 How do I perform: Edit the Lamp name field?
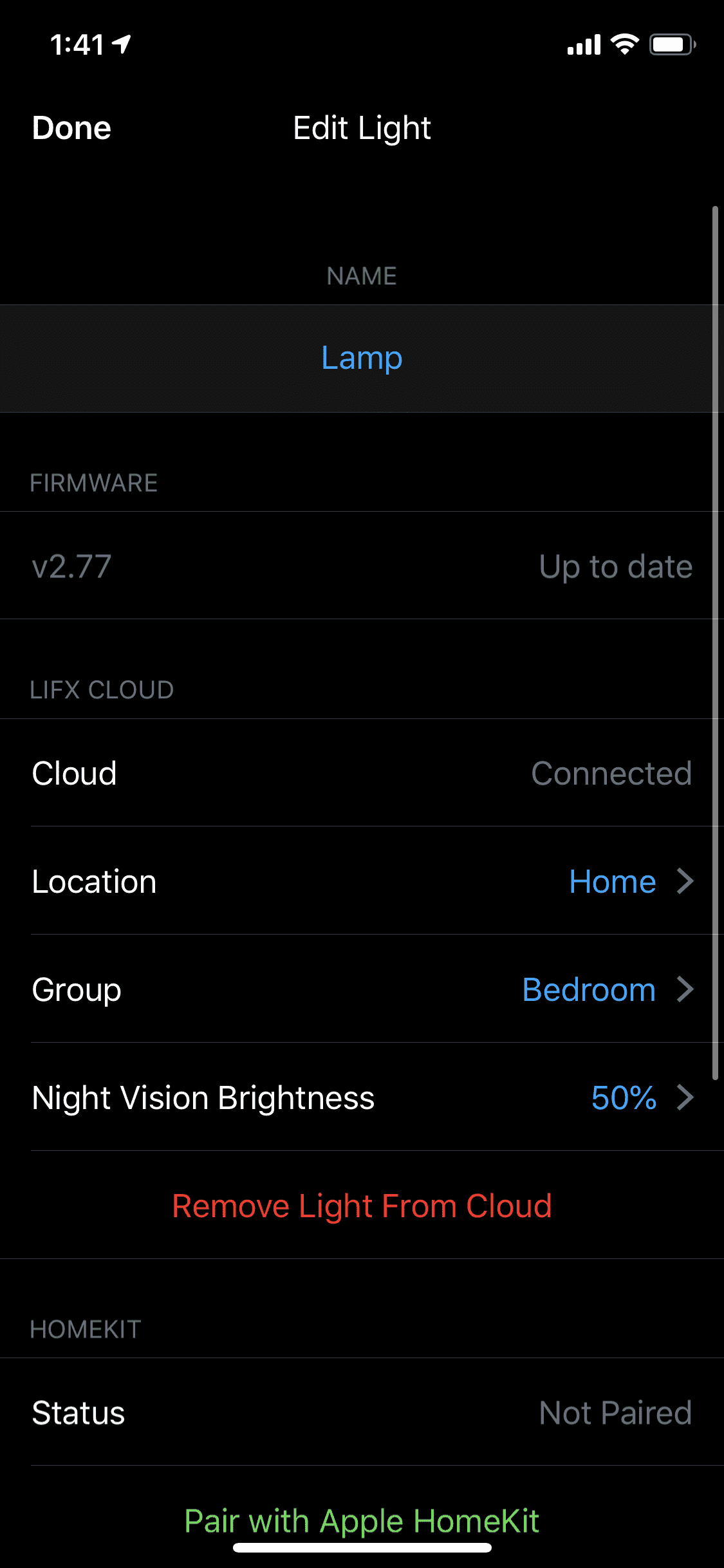click(362, 358)
